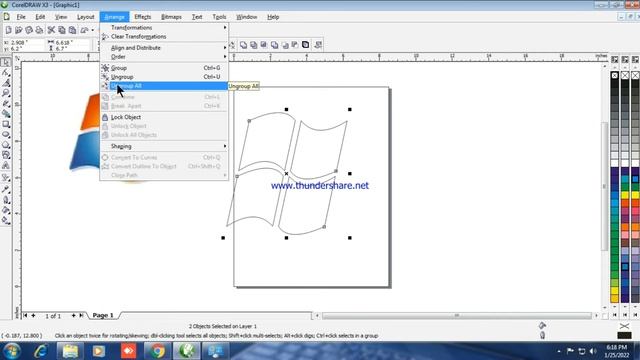Choose Clear Transformations from the Arrange menu
The height and width of the screenshot is (360, 640).
pos(164,37)
